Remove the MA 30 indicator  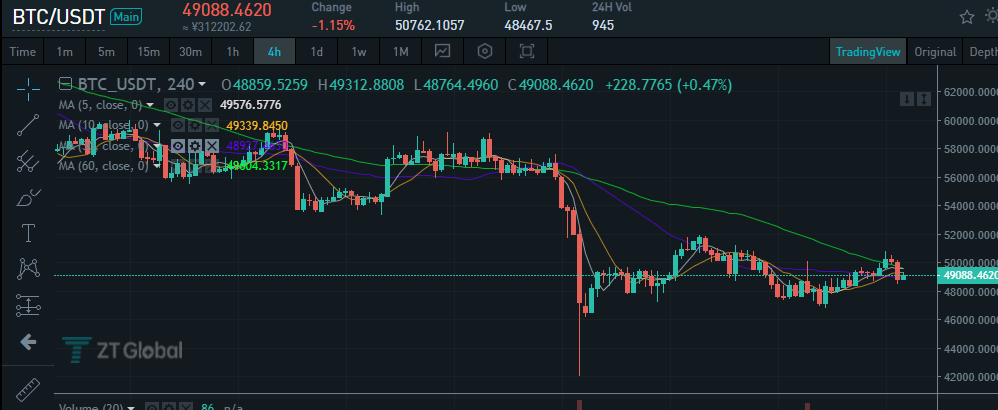coord(211,146)
